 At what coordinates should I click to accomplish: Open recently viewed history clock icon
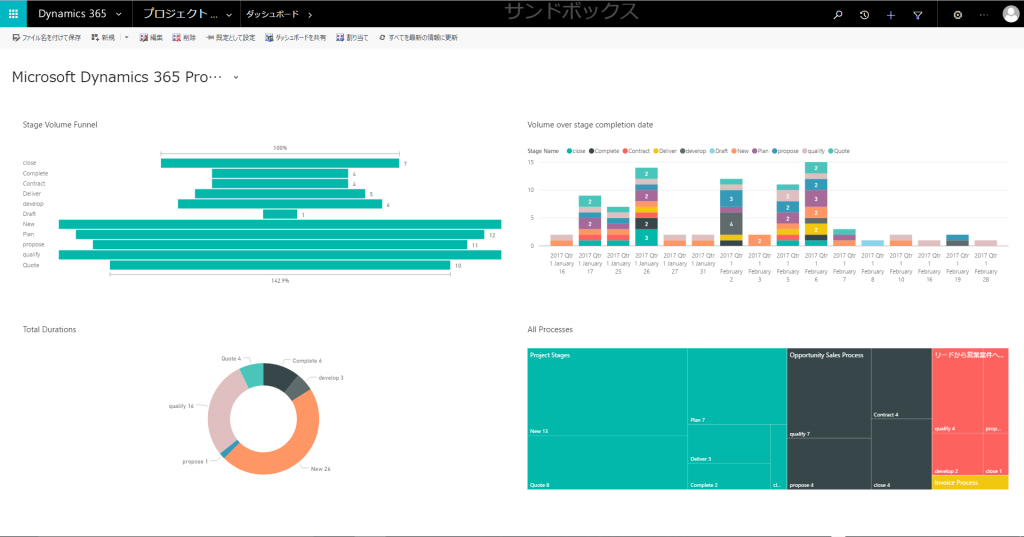tap(864, 14)
